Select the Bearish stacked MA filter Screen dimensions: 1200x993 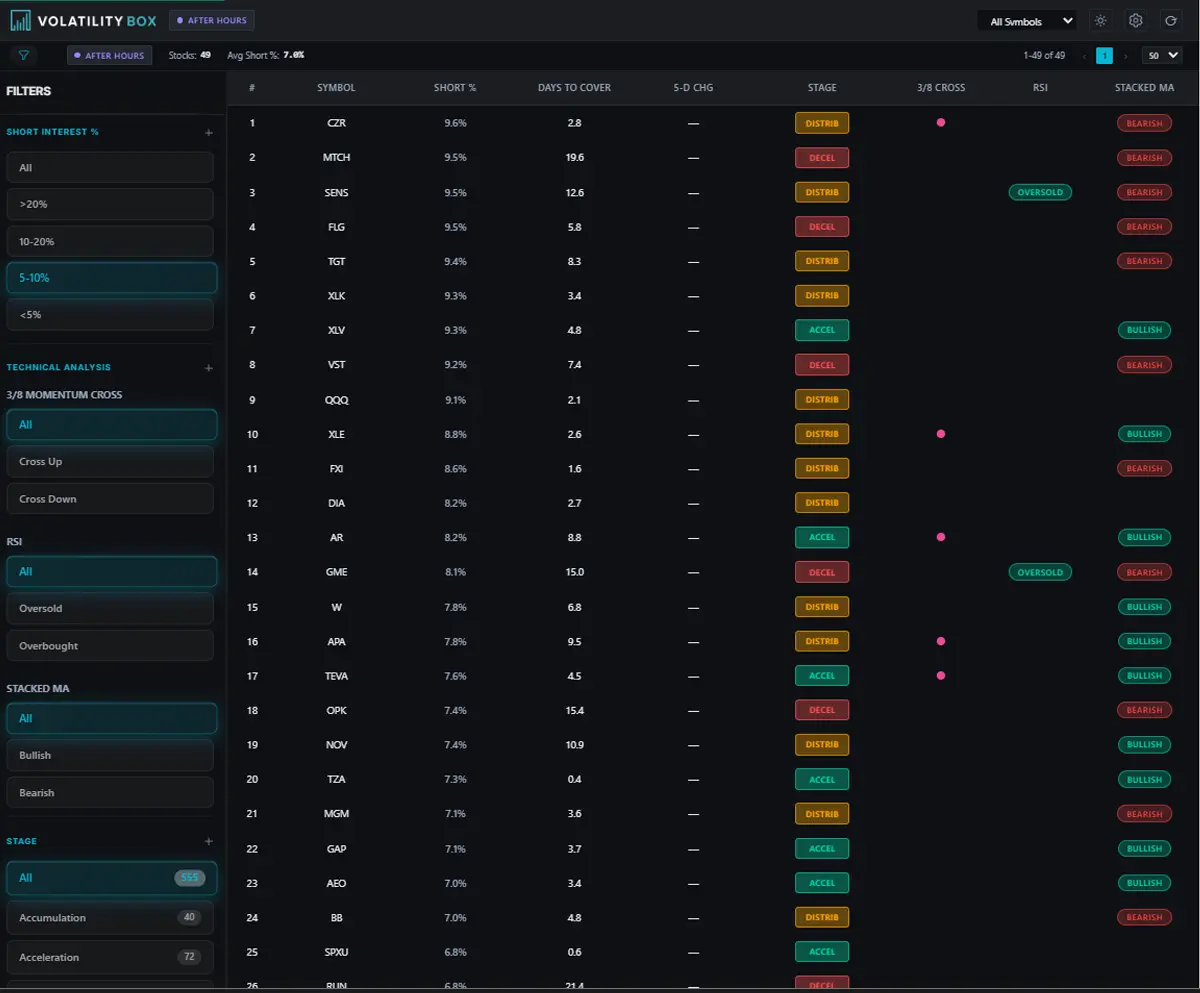[x=110, y=792]
